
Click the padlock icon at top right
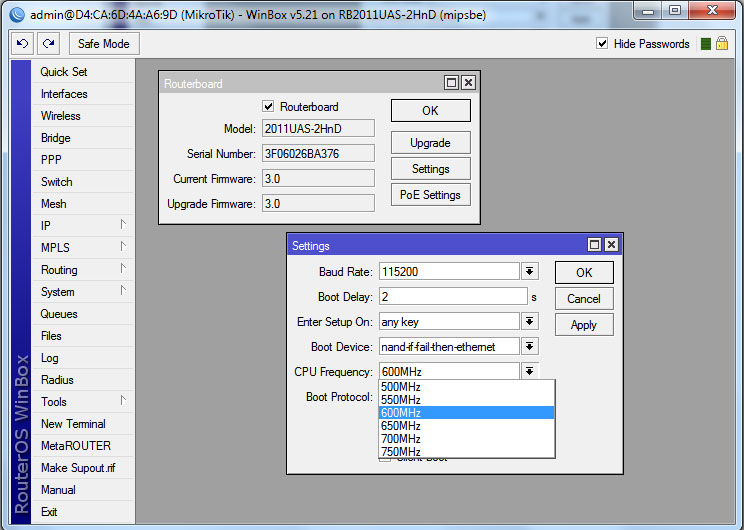pyautogui.click(x=721, y=44)
